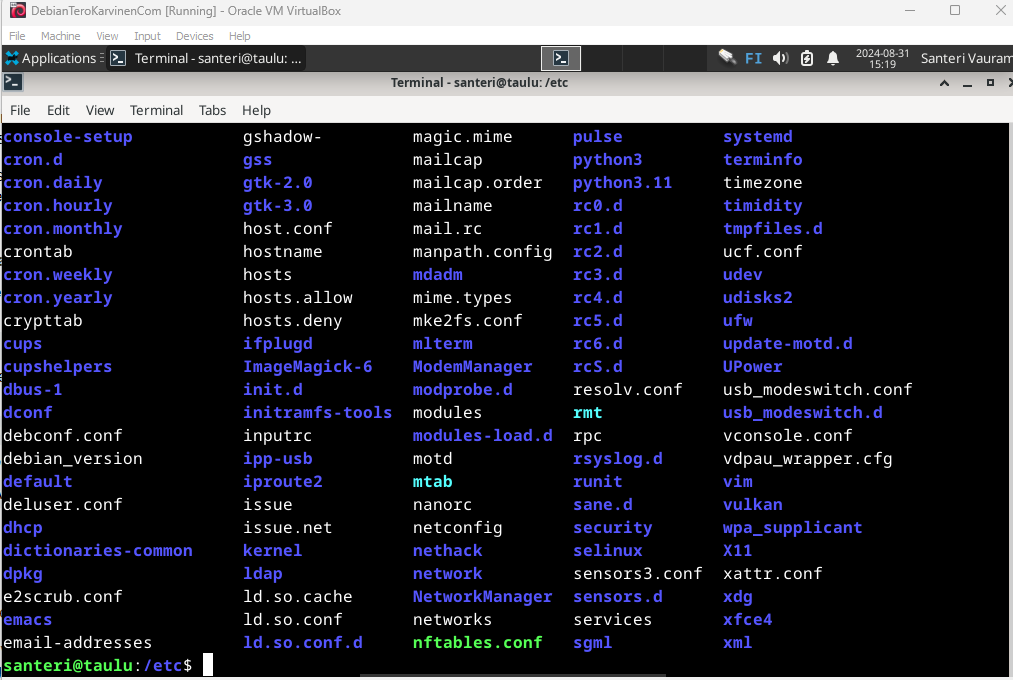Click the terminal window title bar icon
Viewport: 1013px width, 680px height.
point(13,82)
